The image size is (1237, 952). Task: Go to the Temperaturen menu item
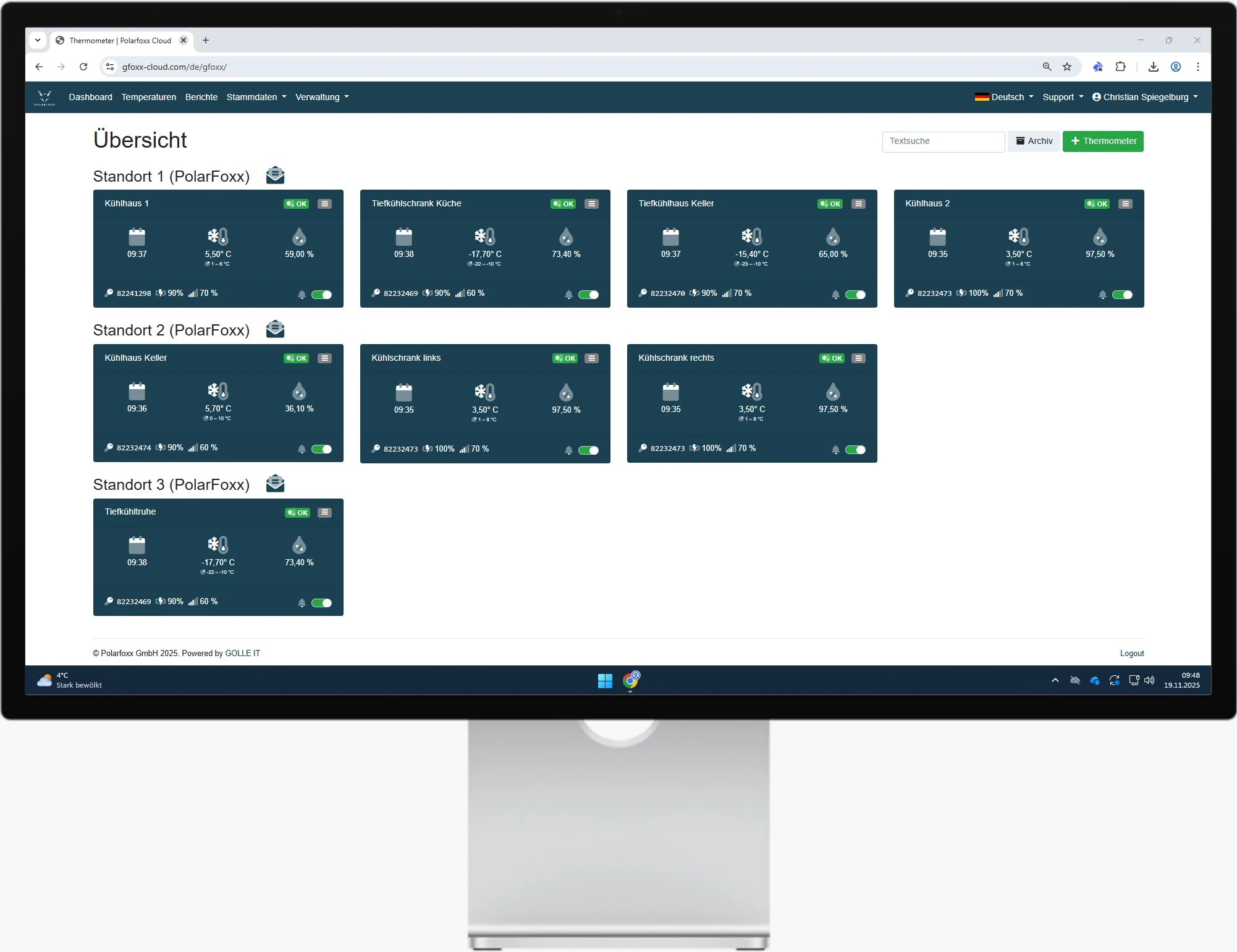pyautogui.click(x=148, y=97)
